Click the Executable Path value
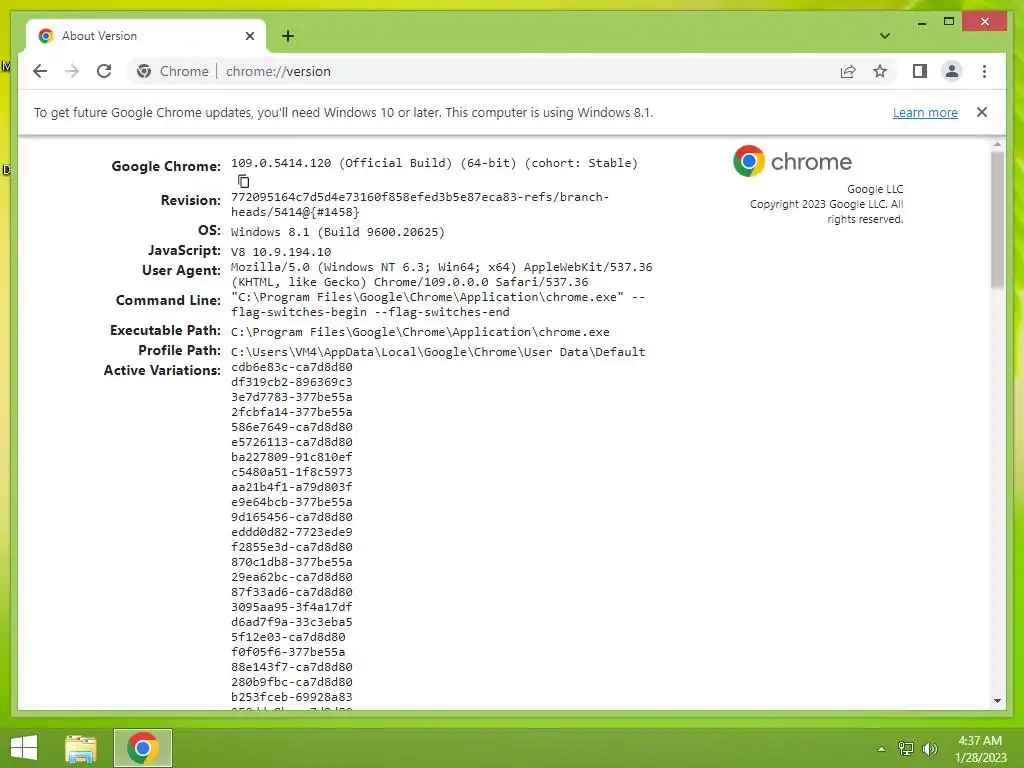This screenshot has height=768, width=1024. click(420, 332)
